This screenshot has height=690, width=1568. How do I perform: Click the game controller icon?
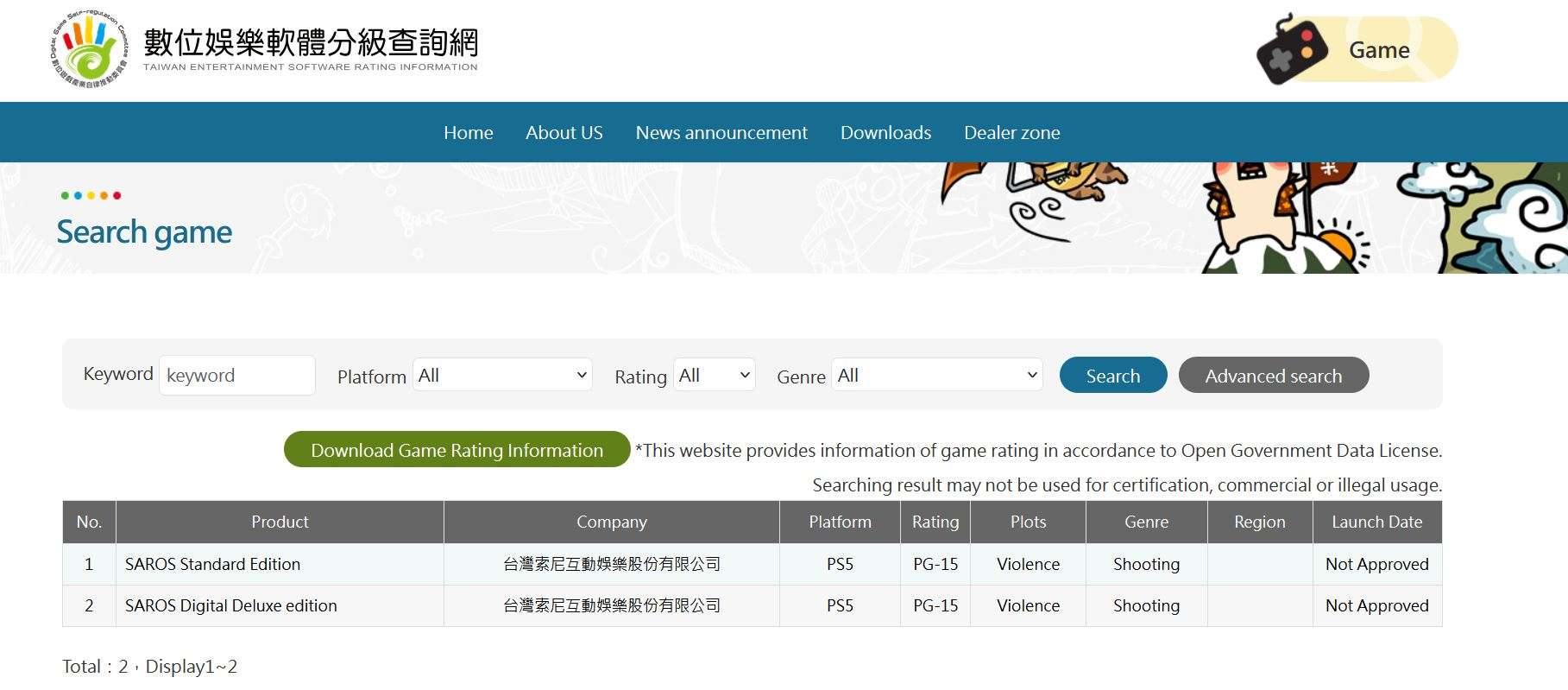coord(1292,50)
